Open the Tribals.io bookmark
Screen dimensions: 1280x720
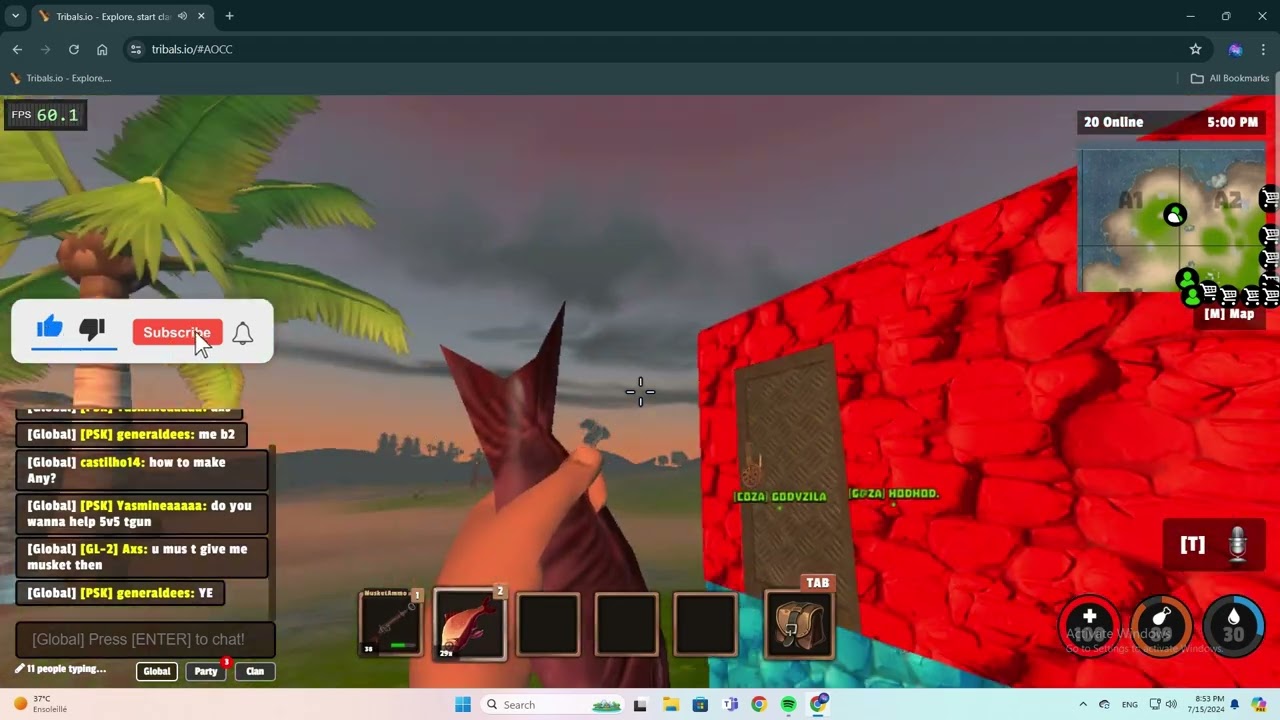tap(60, 78)
